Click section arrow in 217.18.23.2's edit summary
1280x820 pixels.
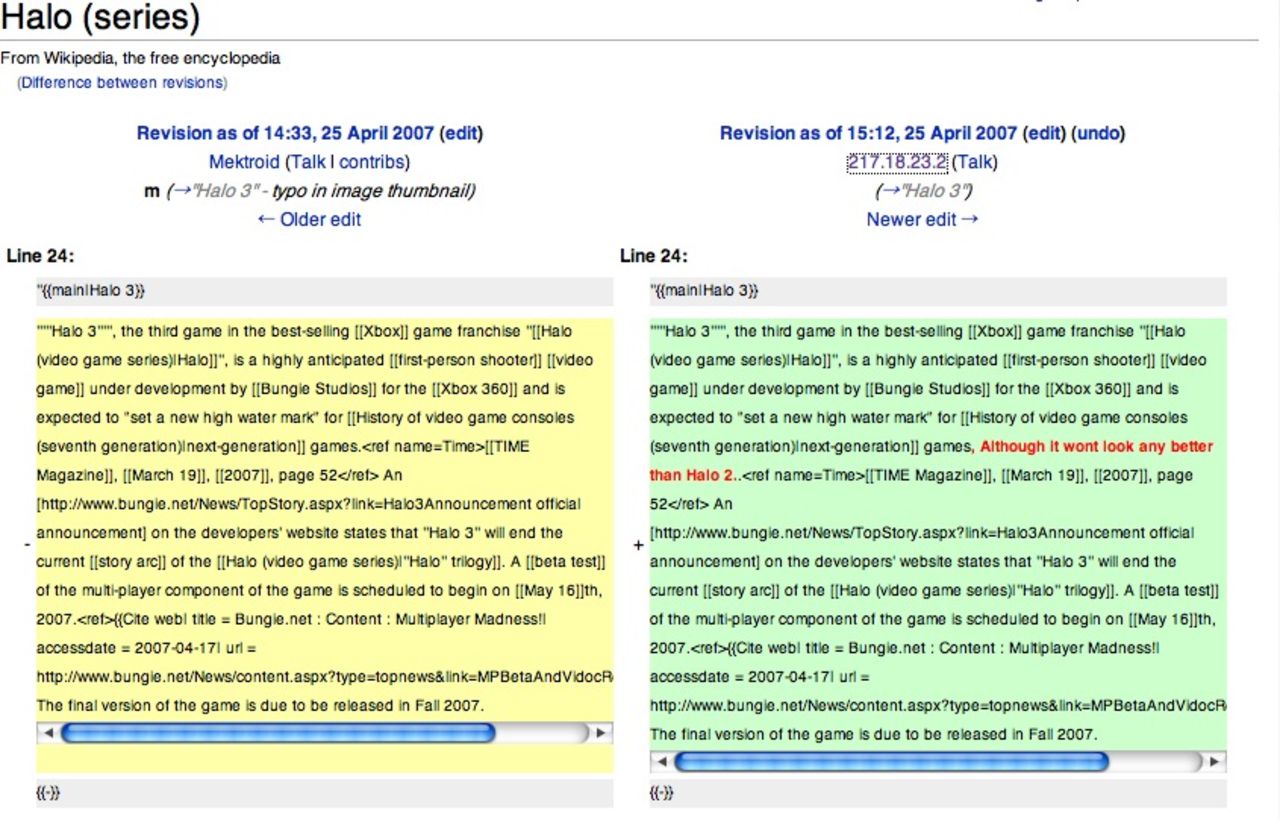tap(886, 191)
